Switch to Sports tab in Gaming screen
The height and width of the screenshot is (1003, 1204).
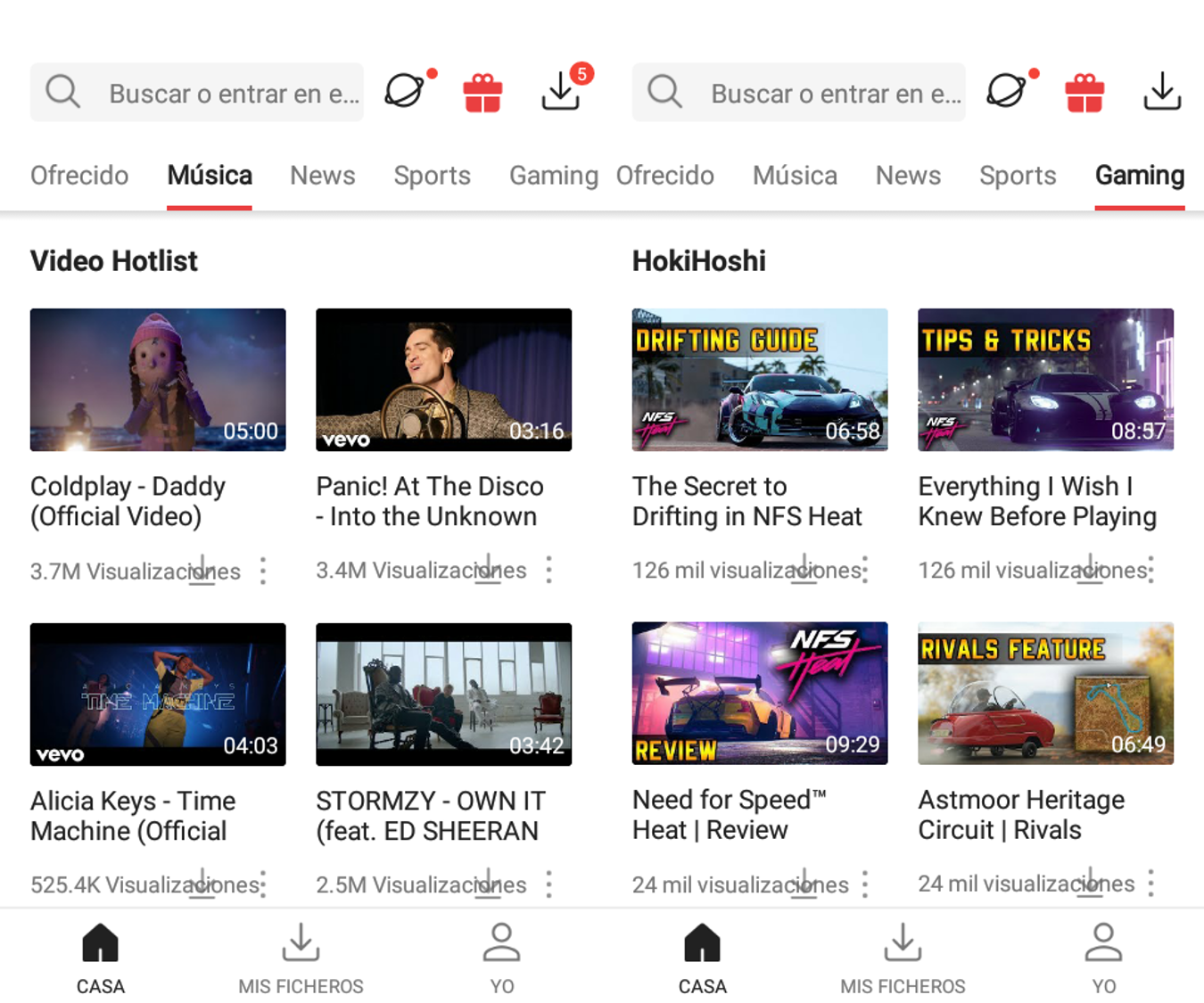pyautogui.click(x=1018, y=176)
